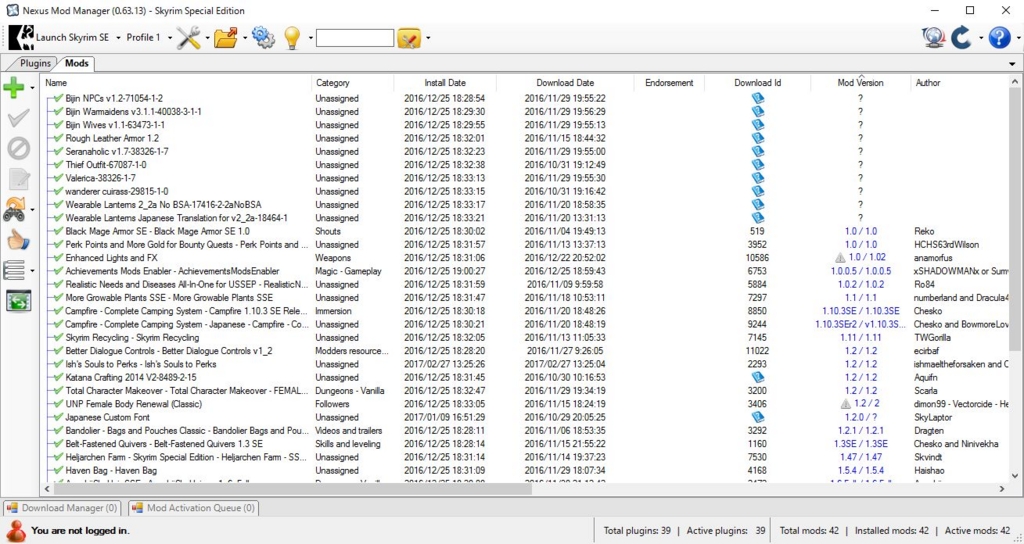1024x544 pixels.
Task: Open the Launch Skyrim SE dropdown arrow
Action: pos(118,38)
